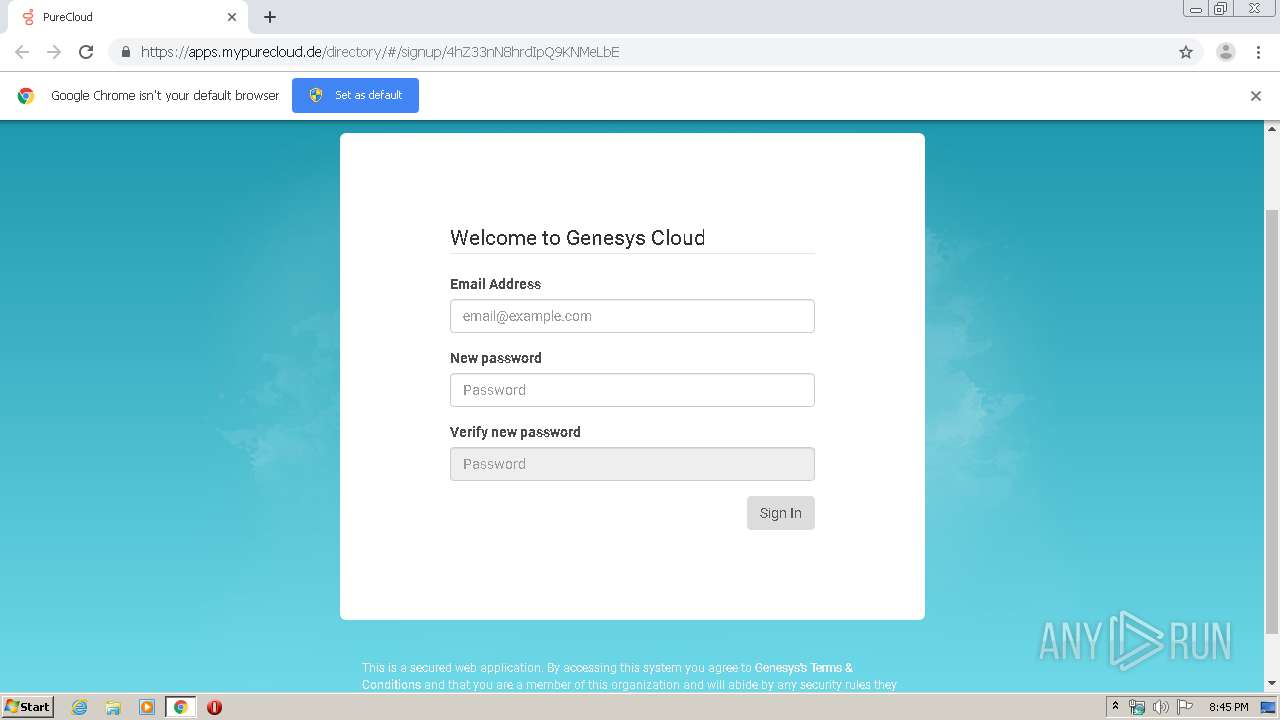Image resolution: width=1280 pixels, height=720 pixels.
Task: Click the Chrome logo in the notification bar
Action: pyautogui.click(x=26, y=96)
